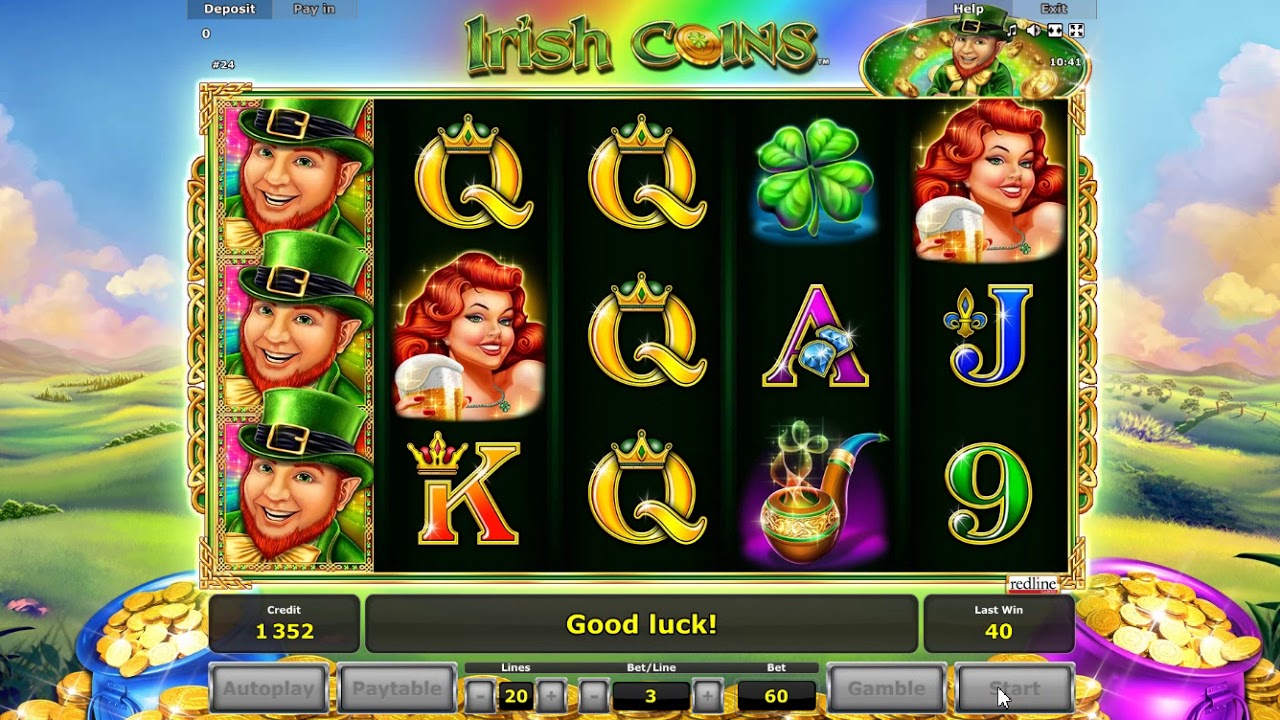The image size is (1280, 720).
Task: Click the blue J card symbol
Action: 988,335
